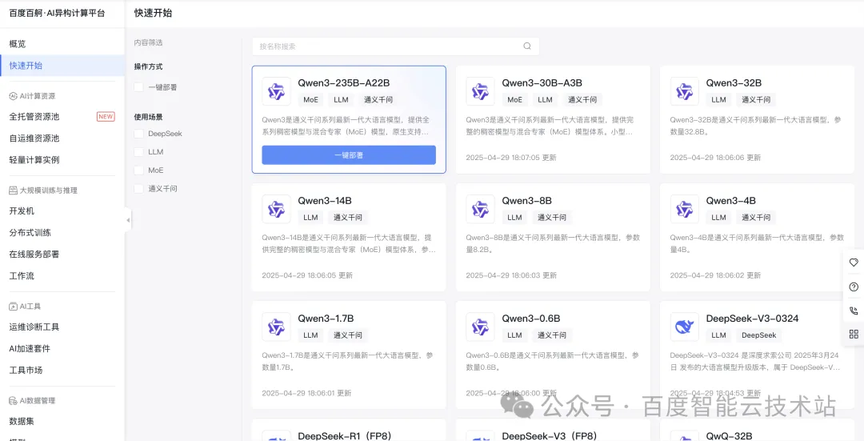The height and width of the screenshot is (441, 864).
Task: Check the MoE scenario filter
Action: tap(139, 170)
